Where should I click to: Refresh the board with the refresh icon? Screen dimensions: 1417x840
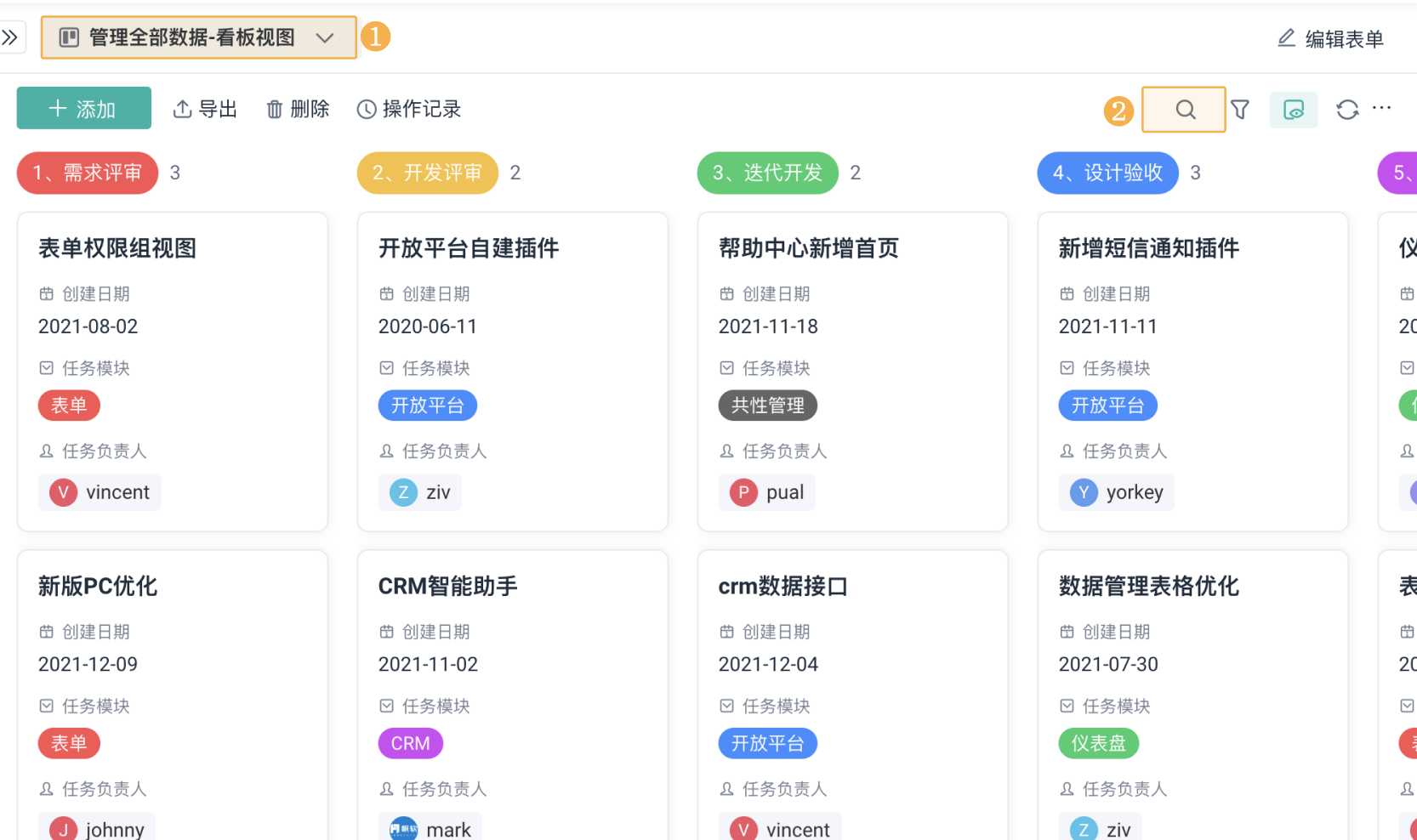(1347, 110)
